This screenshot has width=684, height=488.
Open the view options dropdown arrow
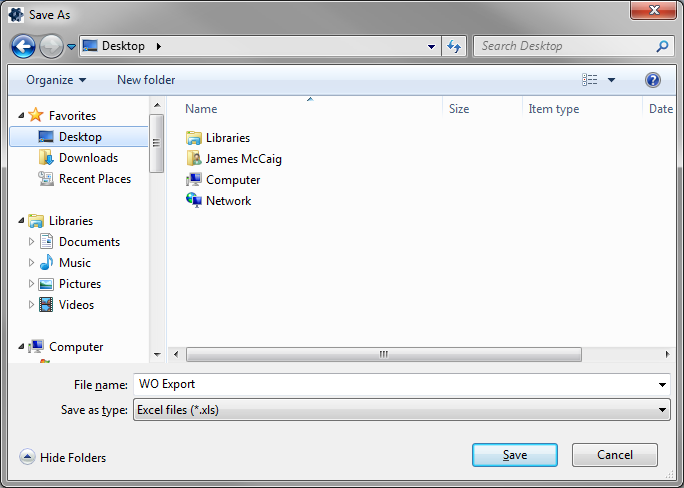tap(612, 80)
